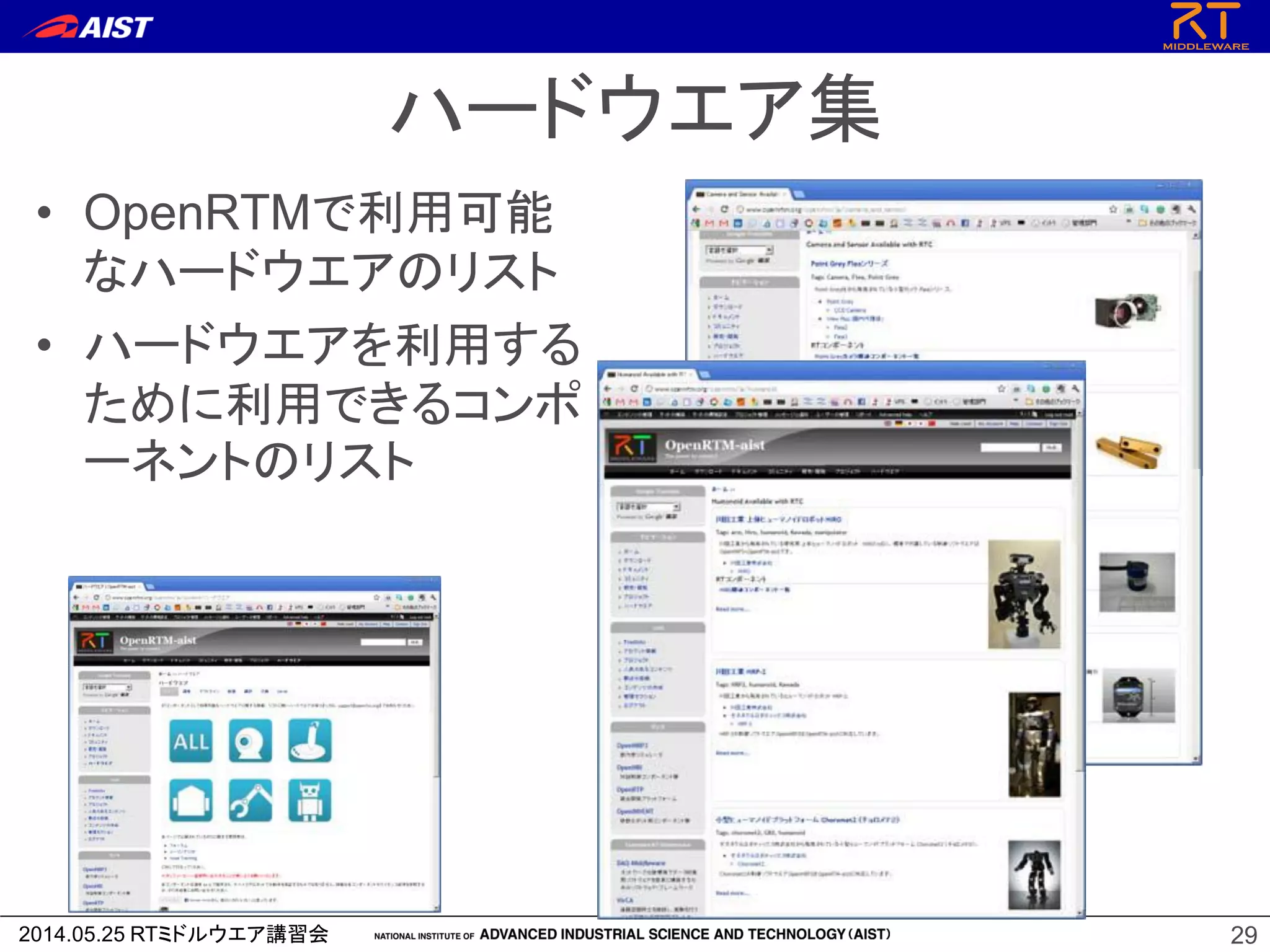Click ハードウエア in the Humanoid window nav bar
The height and width of the screenshot is (952, 1270).
[x=886, y=471]
